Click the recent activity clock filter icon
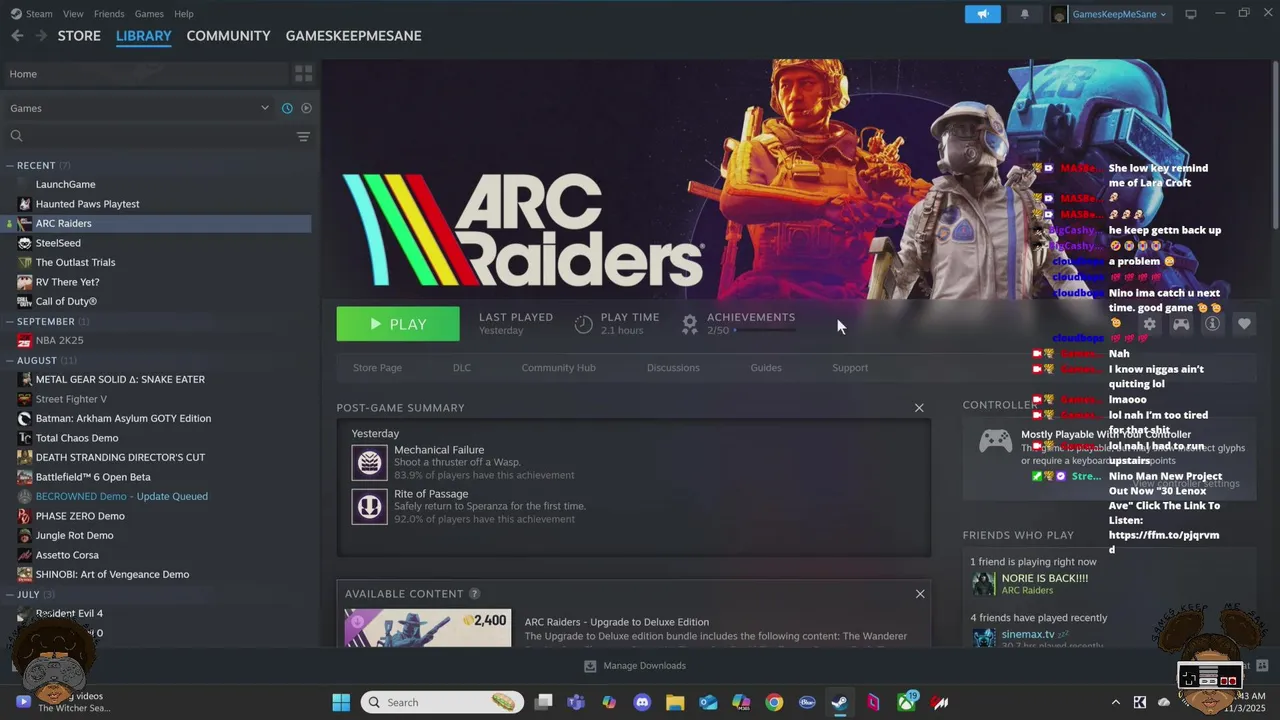The width and height of the screenshot is (1280, 720). 287,108
